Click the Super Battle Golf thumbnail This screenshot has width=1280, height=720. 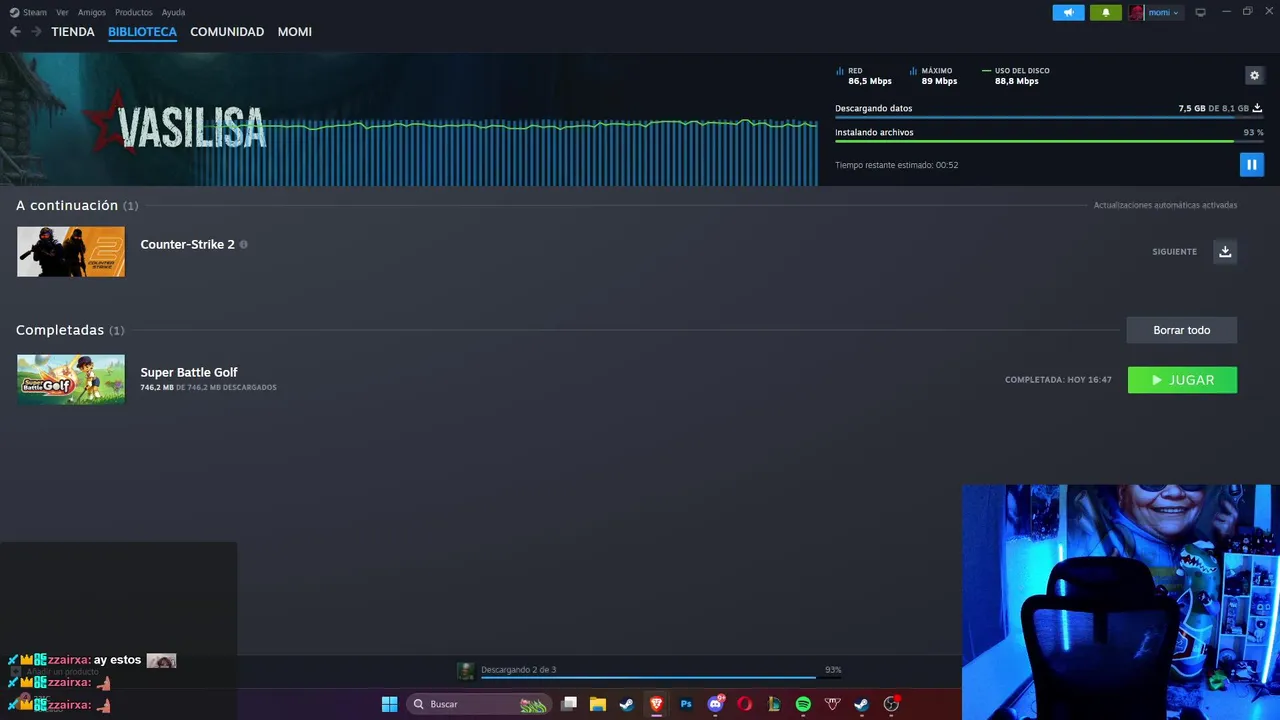click(71, 379)
